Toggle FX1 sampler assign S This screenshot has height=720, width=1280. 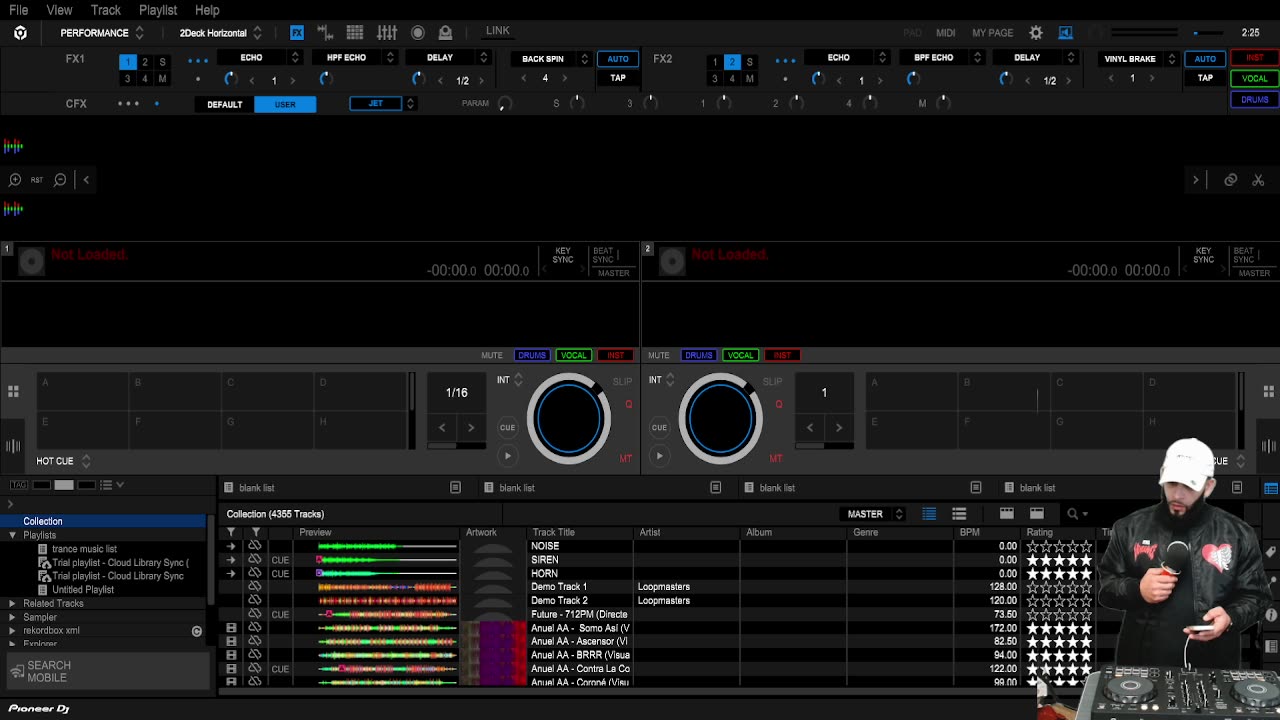click(x=162, y=62)
